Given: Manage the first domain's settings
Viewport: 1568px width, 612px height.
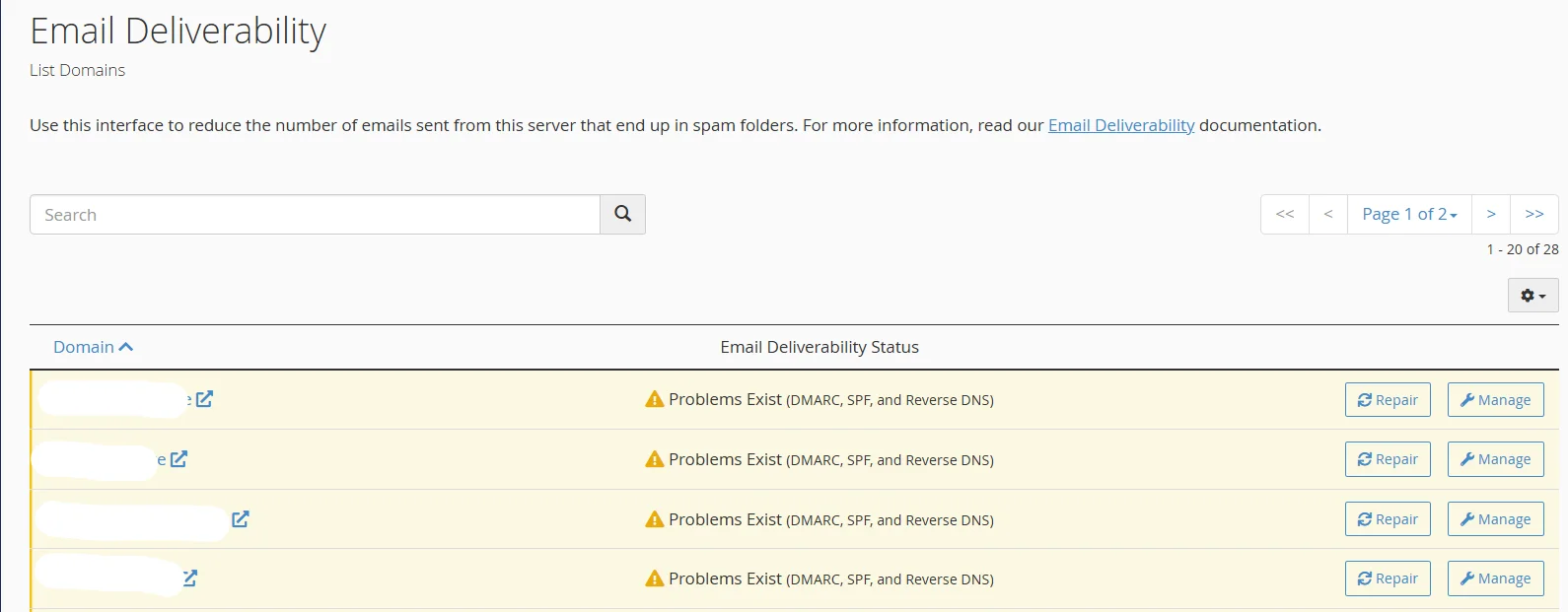Looking at the screenshot, I should click(x=1495, y=399).
